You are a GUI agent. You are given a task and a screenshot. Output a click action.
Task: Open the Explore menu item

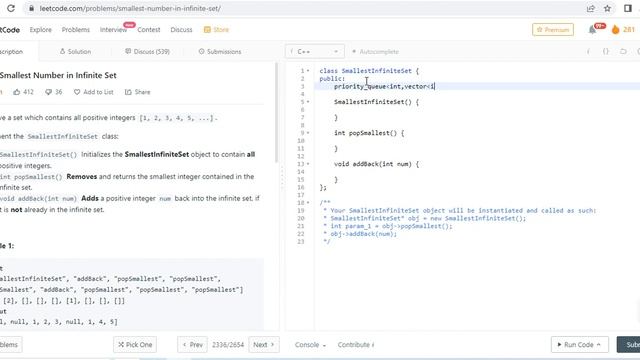pyautogui.click(x=40, y=30)
